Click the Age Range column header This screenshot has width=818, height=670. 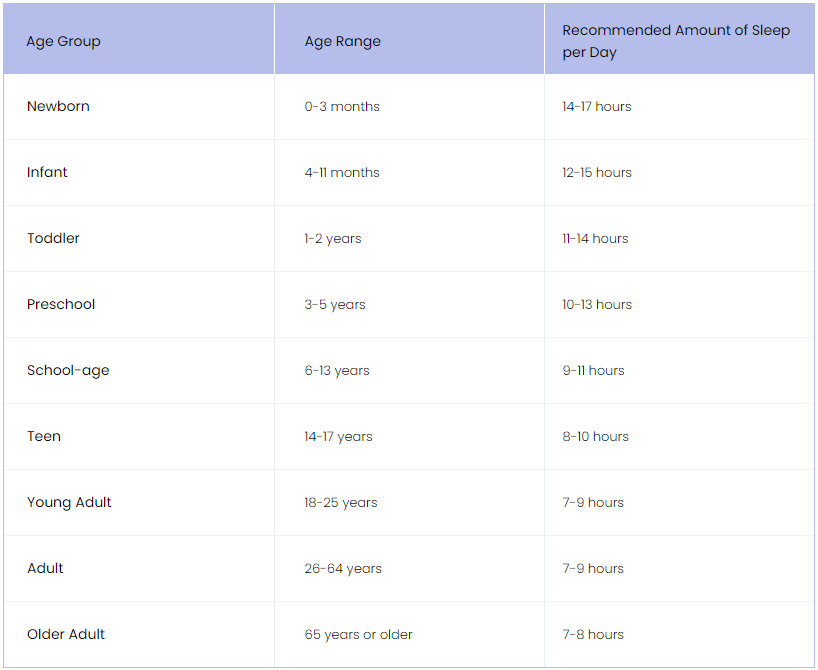pyautogui.click(x=343, y=42)
